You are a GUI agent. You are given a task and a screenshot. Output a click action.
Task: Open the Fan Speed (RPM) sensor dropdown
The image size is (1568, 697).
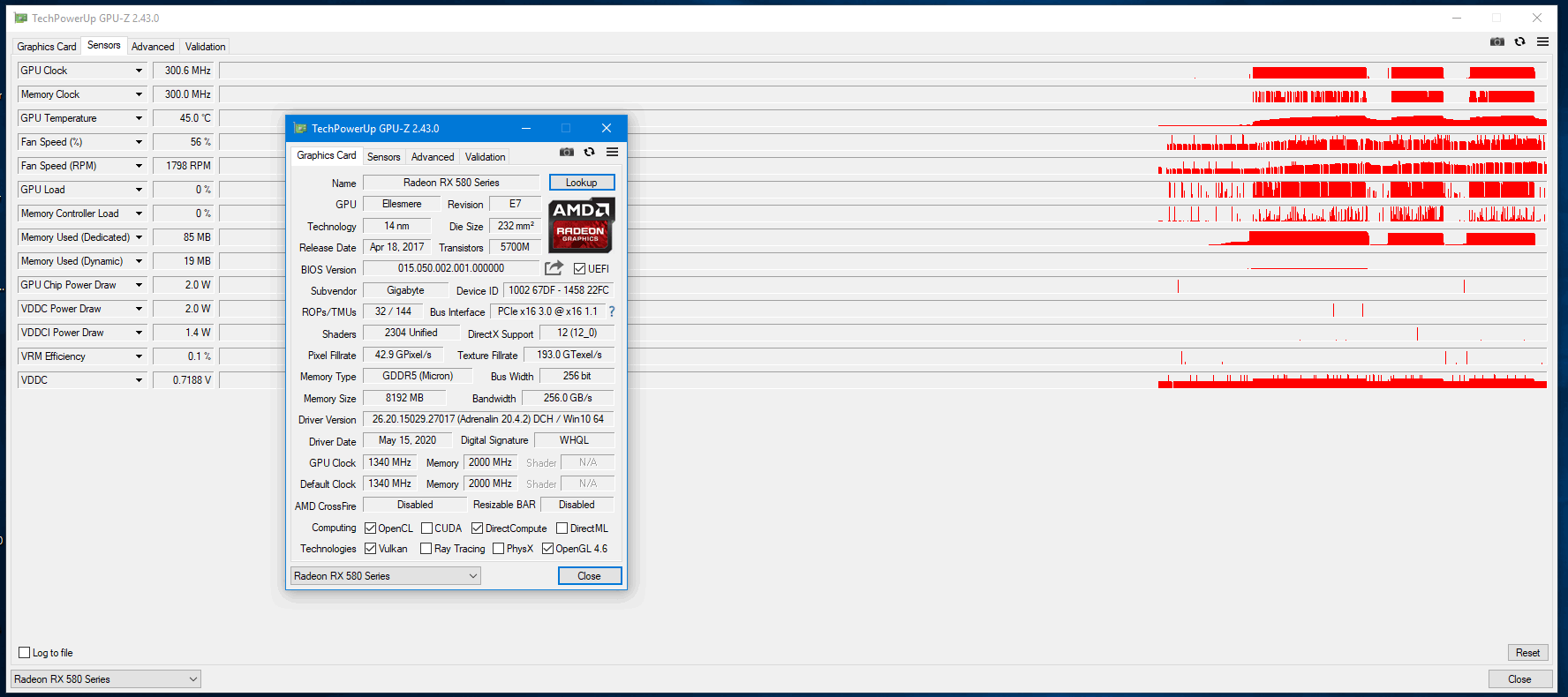(139, 166)
